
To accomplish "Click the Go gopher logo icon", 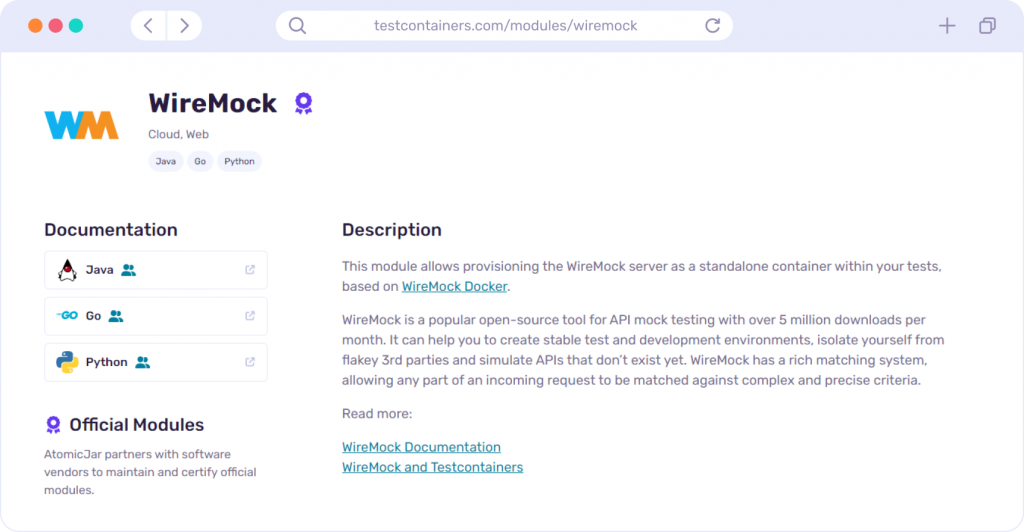I will coord(67,316).
